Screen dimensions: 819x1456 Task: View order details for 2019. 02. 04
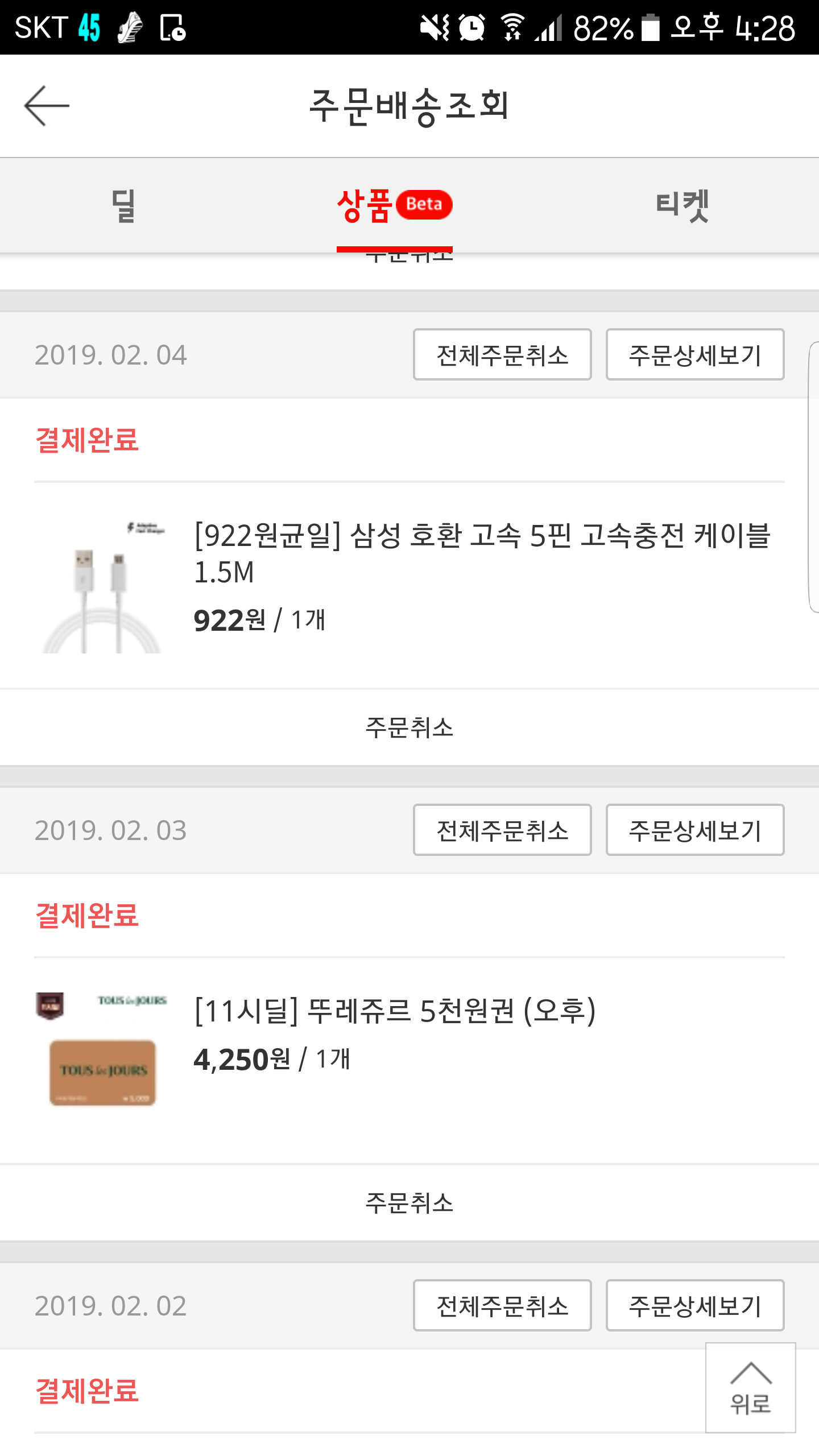[x=694, y=355]
